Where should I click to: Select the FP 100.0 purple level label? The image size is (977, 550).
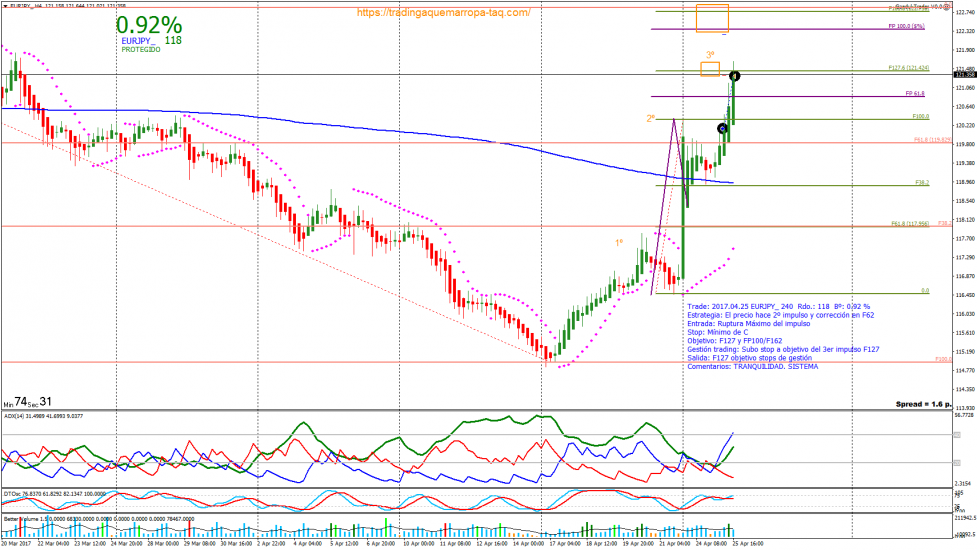pyautogui.click(x=904, y=27)
